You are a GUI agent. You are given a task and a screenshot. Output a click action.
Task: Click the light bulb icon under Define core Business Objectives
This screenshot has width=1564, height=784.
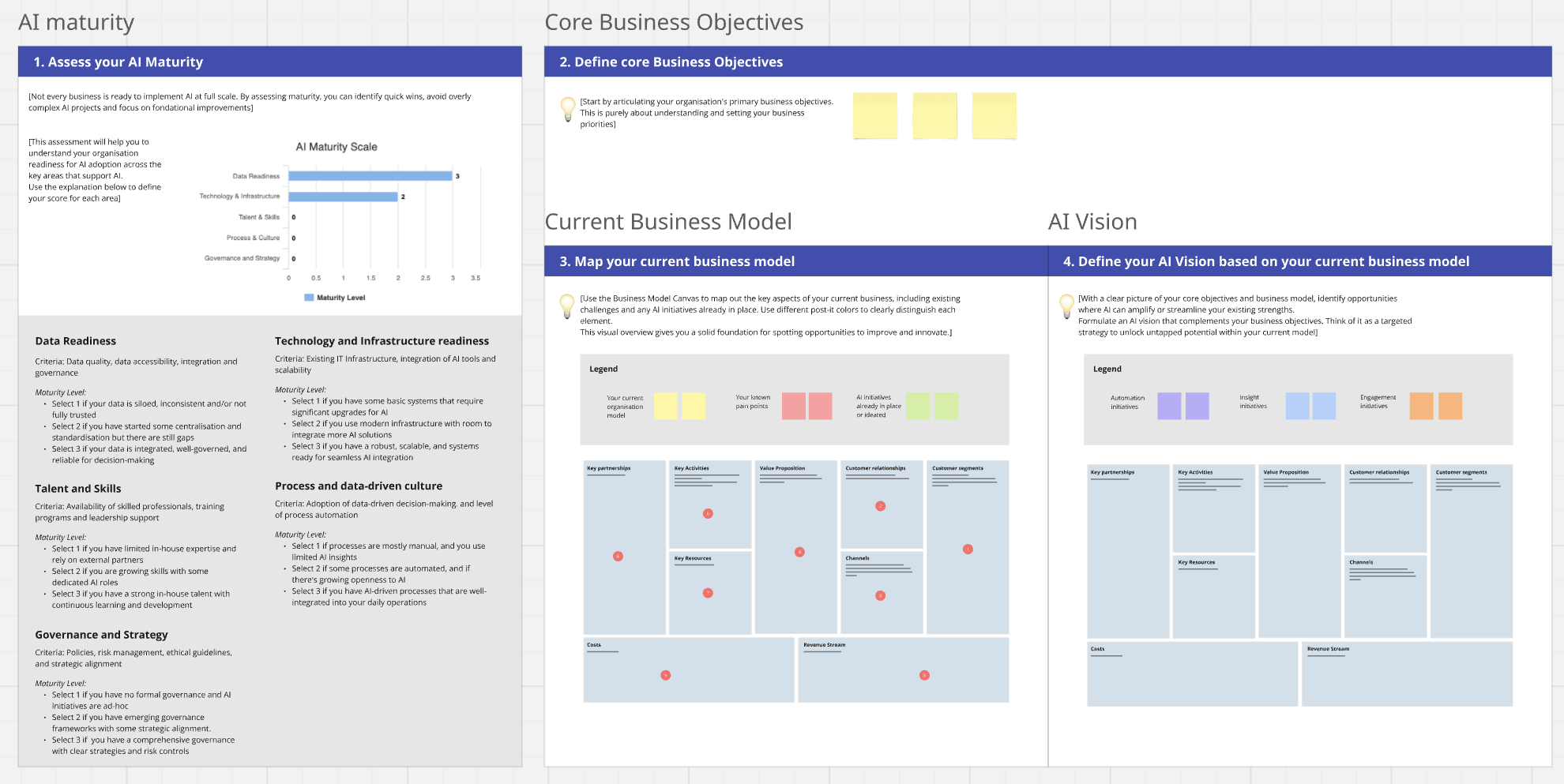[567, 109]
